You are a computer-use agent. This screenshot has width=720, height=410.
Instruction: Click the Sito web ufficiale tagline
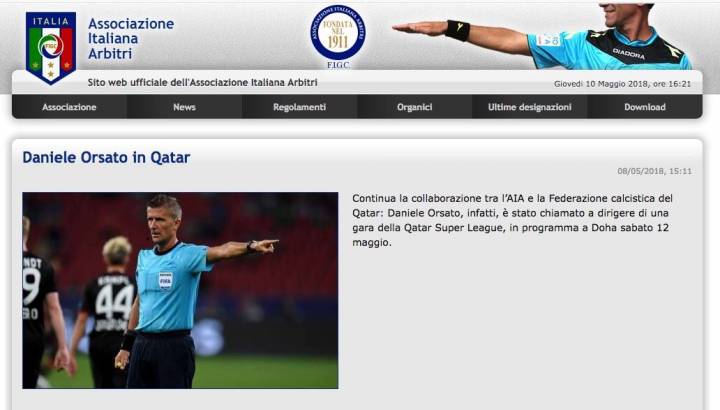pos(202,83)
